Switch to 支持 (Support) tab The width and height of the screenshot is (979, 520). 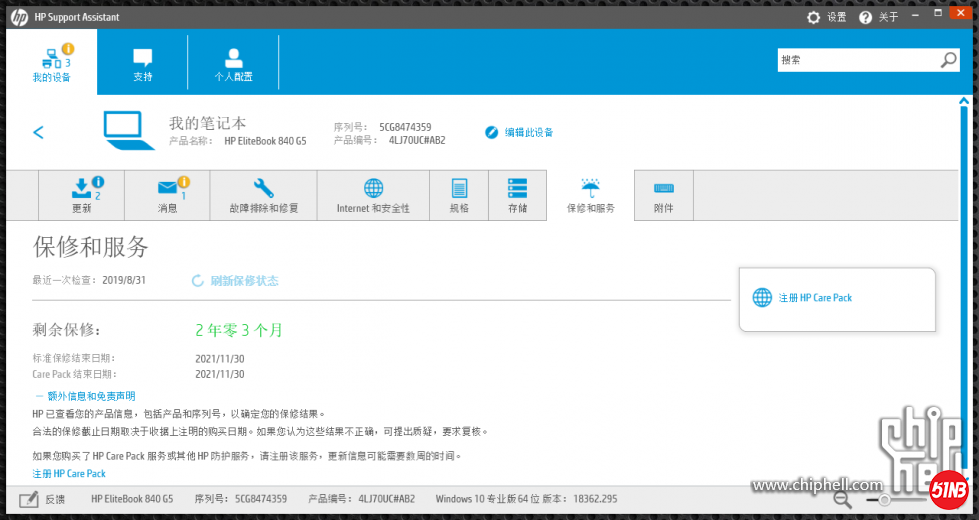(143, 62)
